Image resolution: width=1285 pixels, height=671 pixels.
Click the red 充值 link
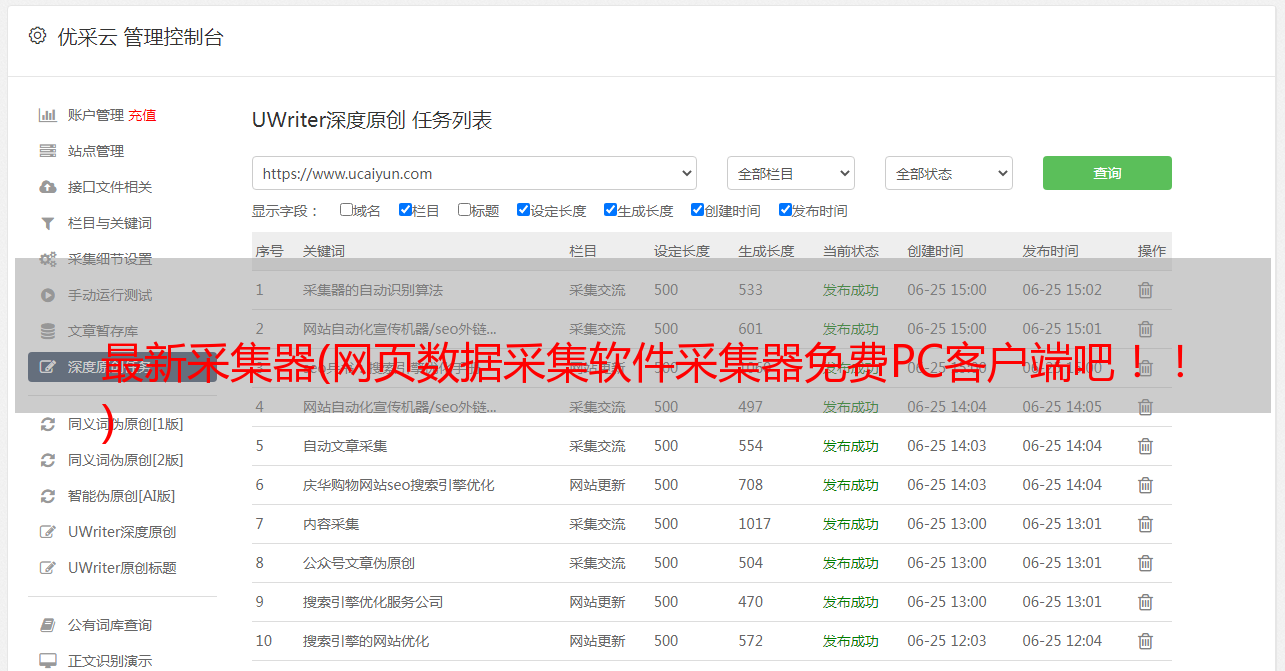pos(142,115)
